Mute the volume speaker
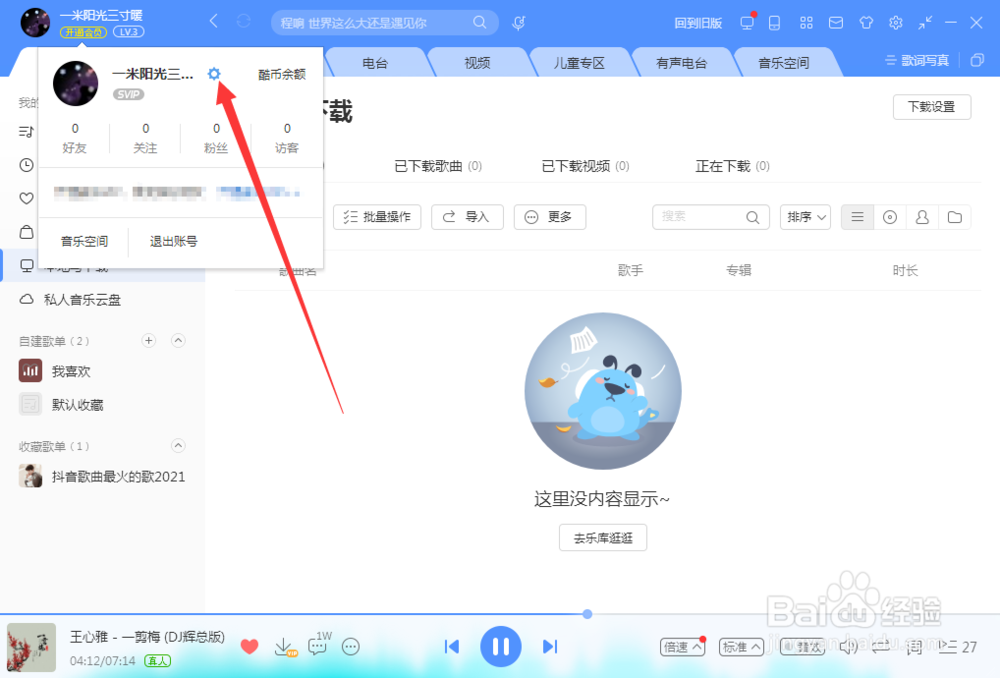 point(848,647)
